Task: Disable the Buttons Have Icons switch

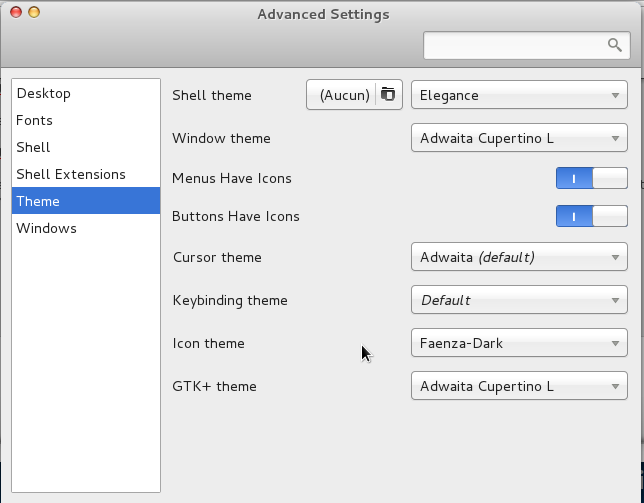Action: tap(591, 216)
